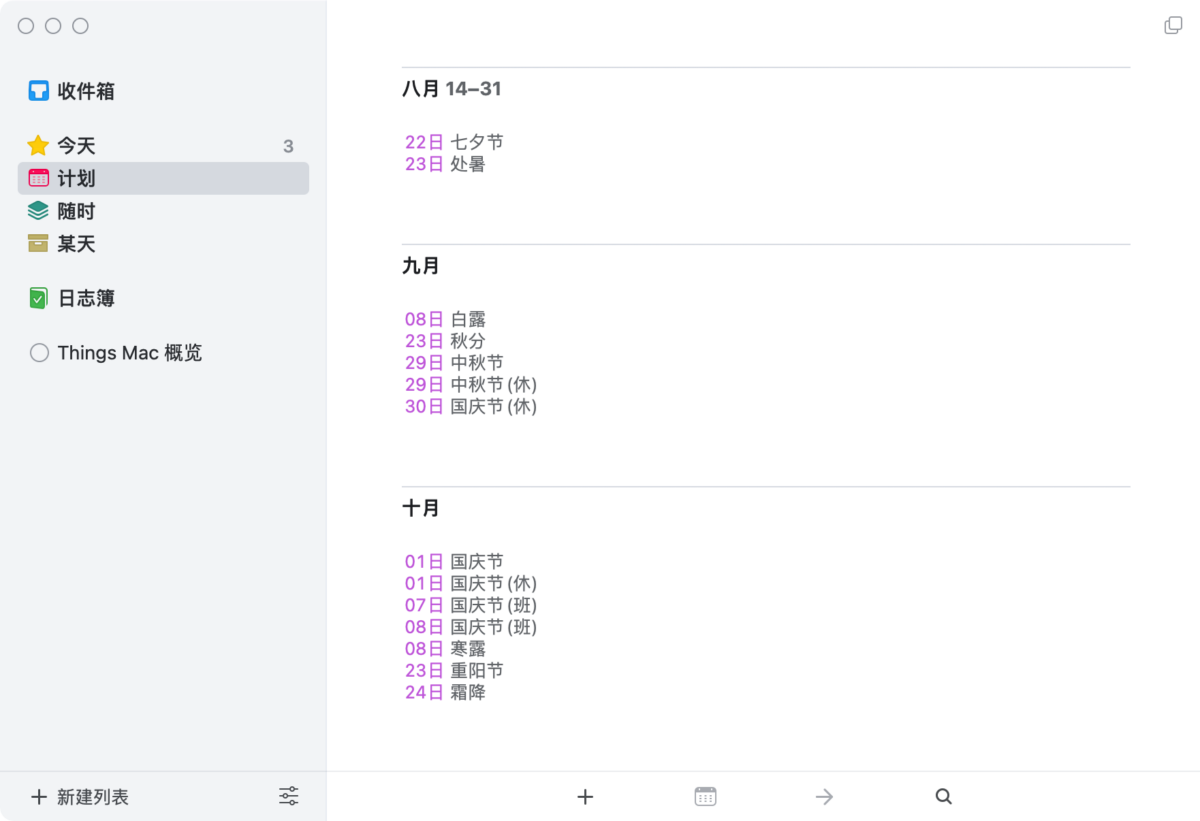Open the 某天 list
This screenshot has height=821, width=1200.
(x=163, y=243)
